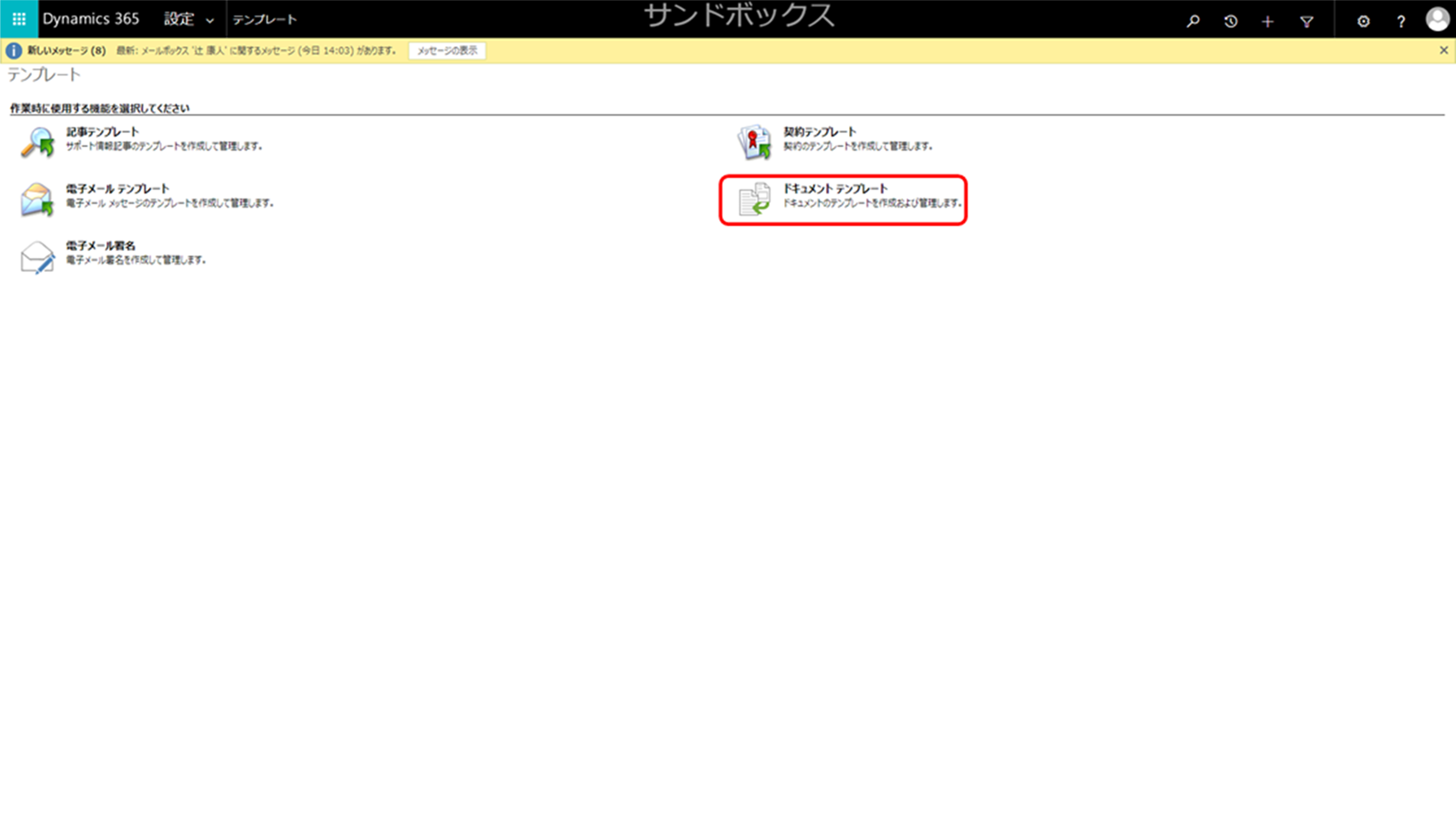Click the 電子メール メッセージ description text

click(x=170, y=203)
